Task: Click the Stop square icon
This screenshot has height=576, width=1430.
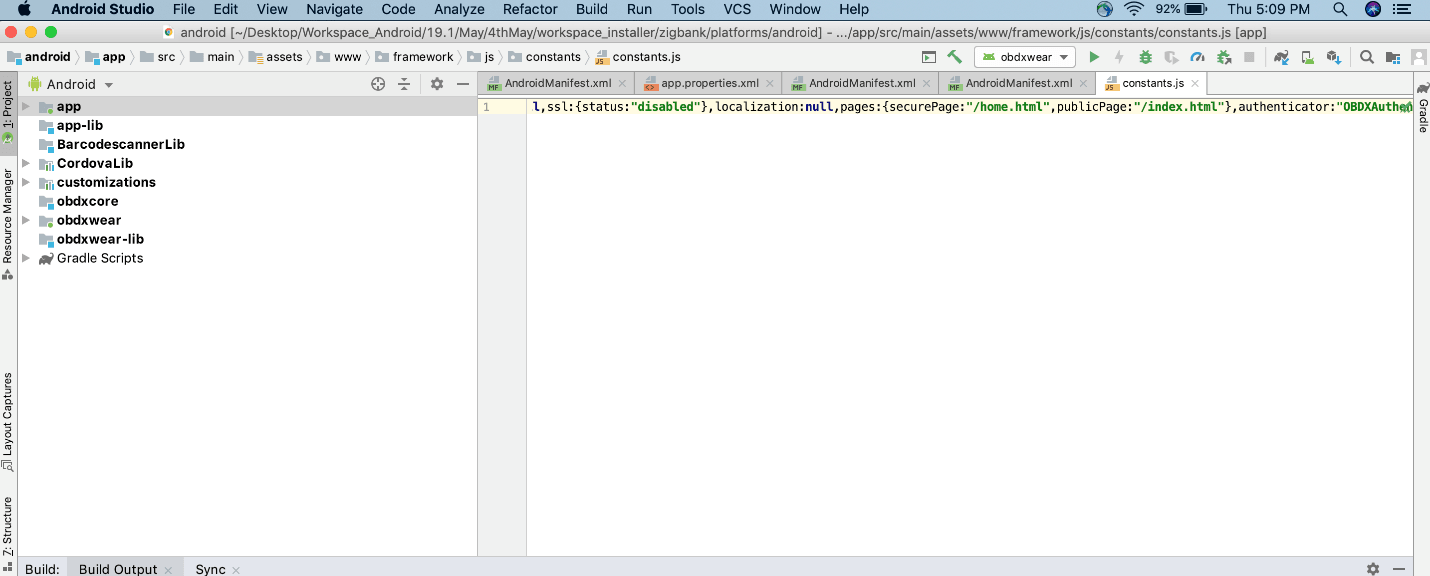Action: pos(1249,57)
